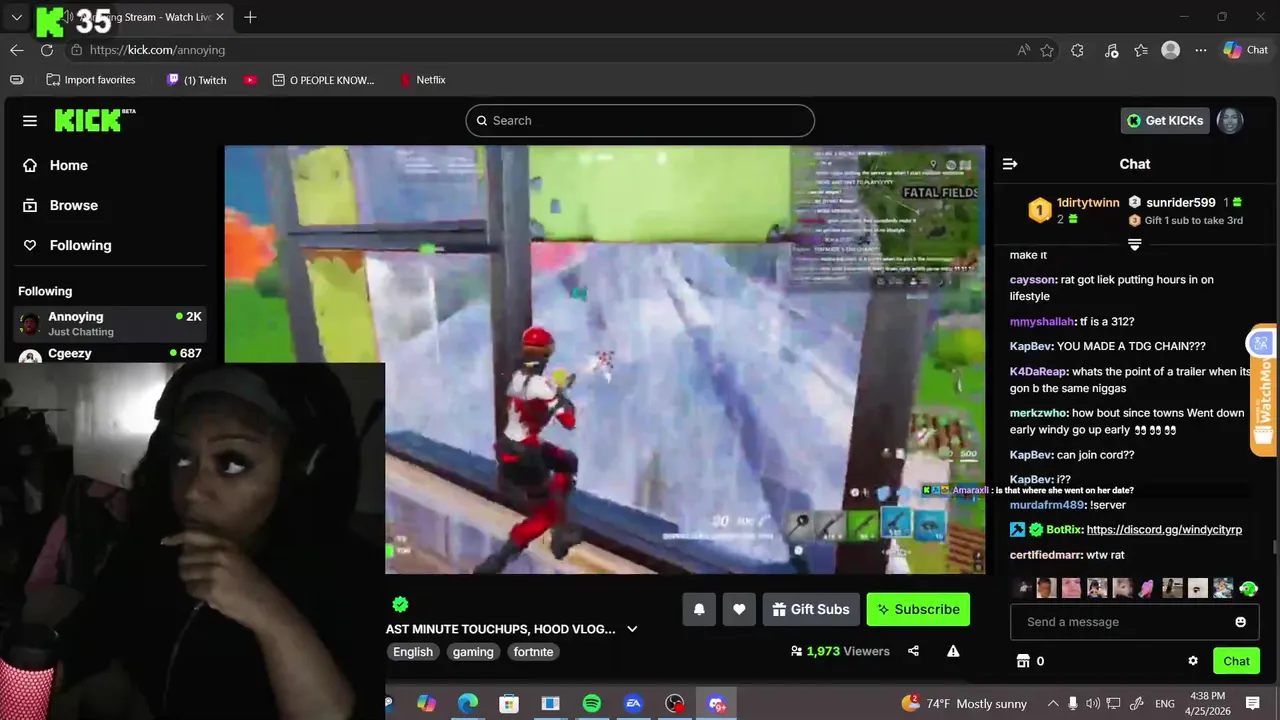Open the channel shop icon below chat
This screenshot has width=1280, height=720.
point(1023,661)
